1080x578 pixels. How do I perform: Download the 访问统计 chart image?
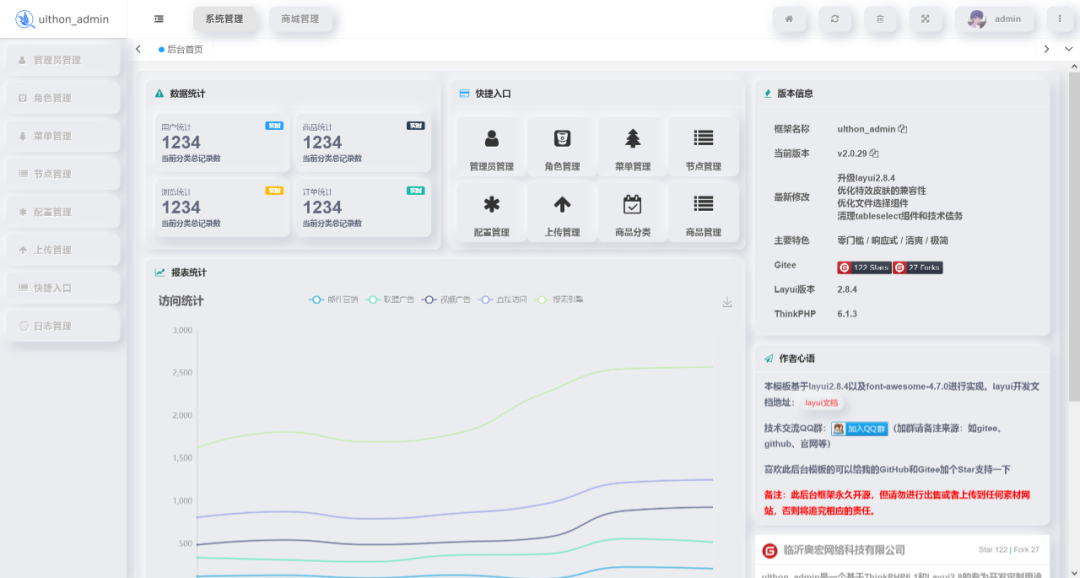(x=727, y=301)
